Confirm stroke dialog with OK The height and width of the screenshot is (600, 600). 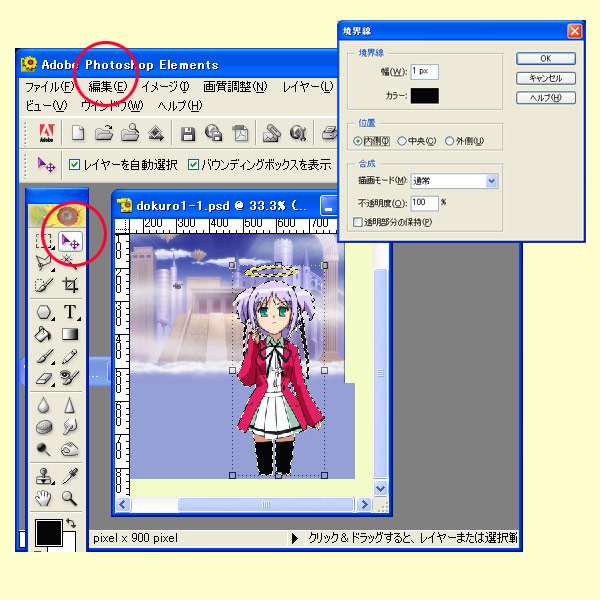[546, 59]
